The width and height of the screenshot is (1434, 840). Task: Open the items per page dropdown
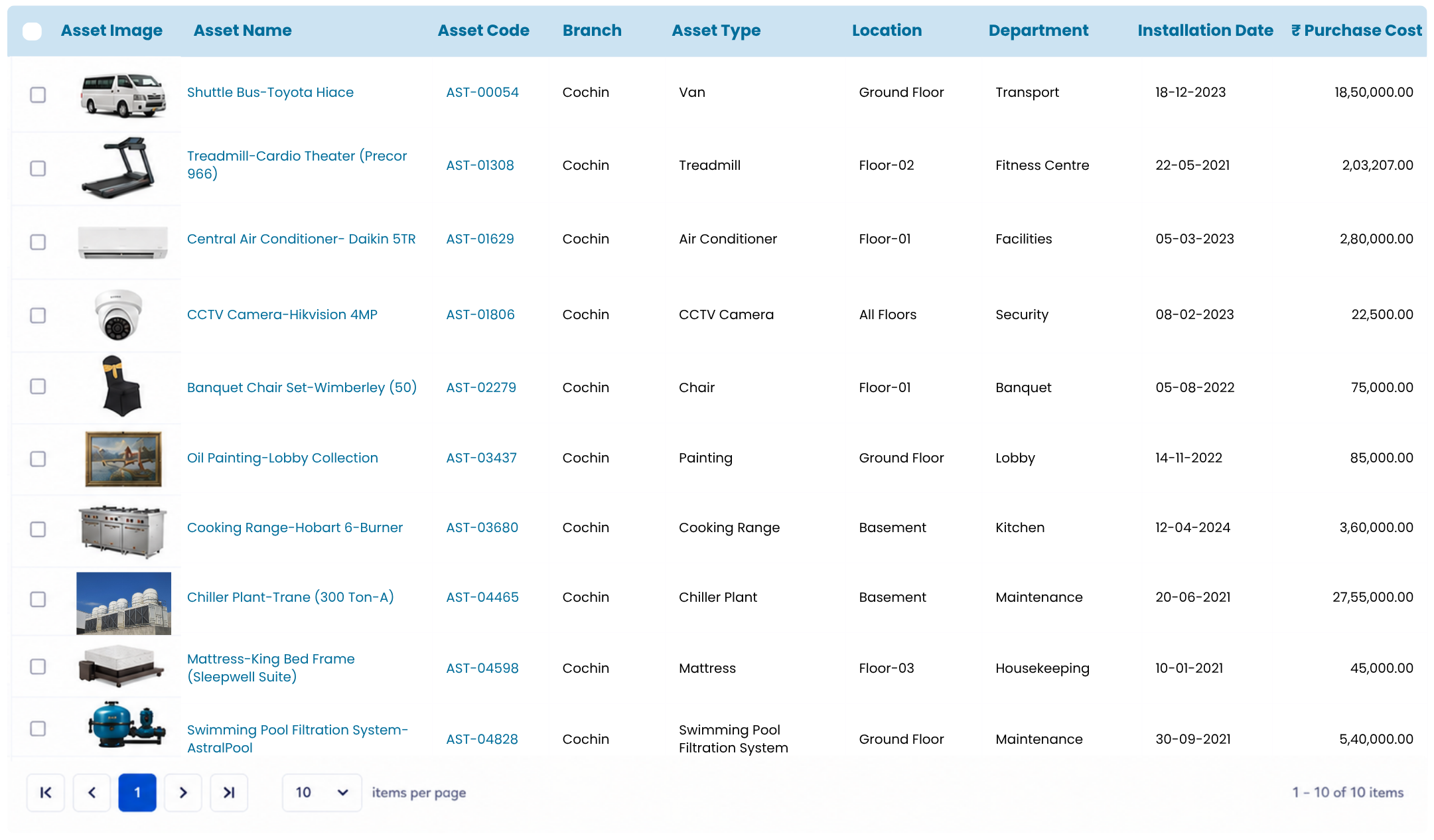click(x=322, y=792)
